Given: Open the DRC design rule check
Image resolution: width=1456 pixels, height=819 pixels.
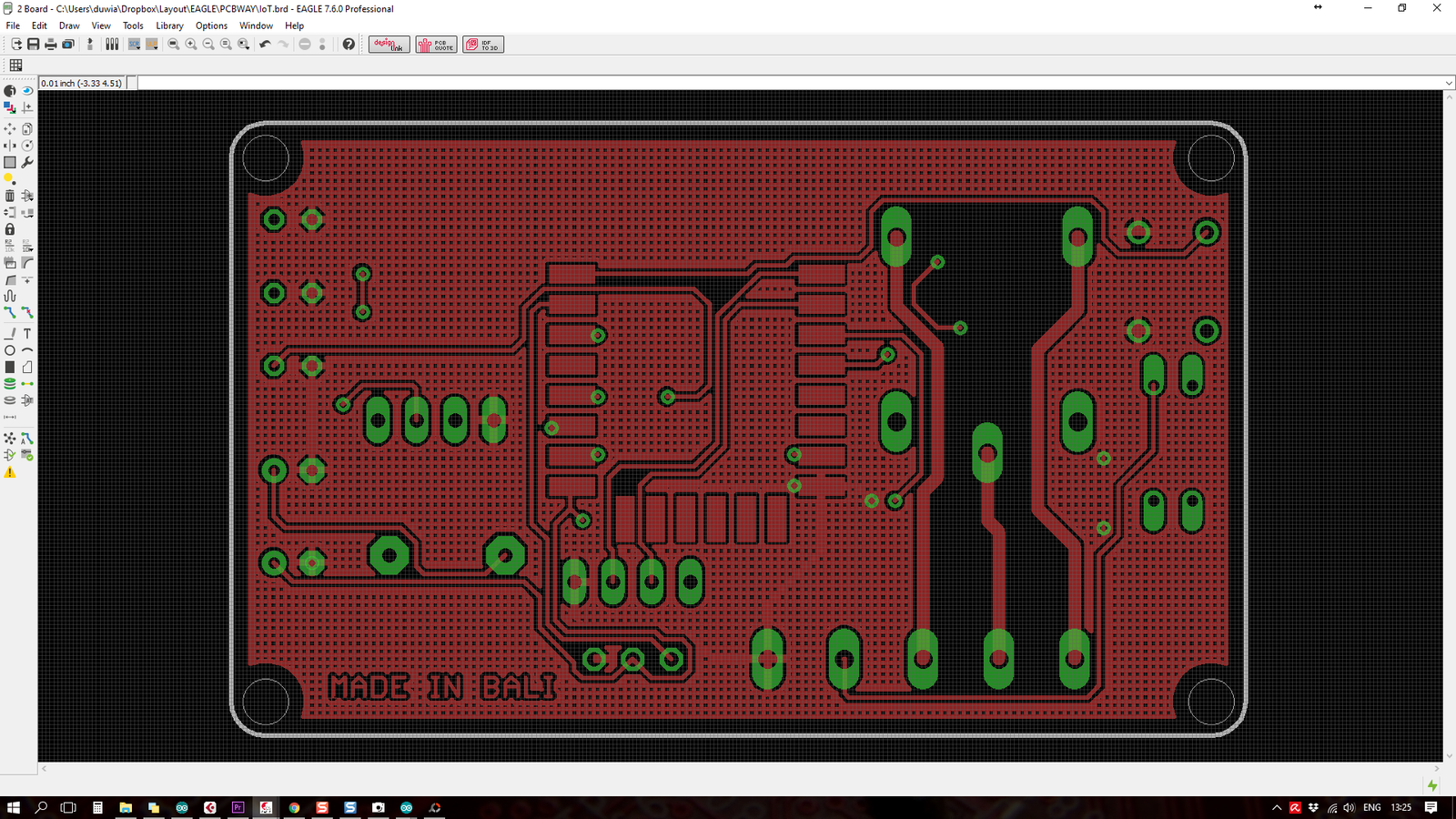Looking at the screenshot, I should [27, 455].
